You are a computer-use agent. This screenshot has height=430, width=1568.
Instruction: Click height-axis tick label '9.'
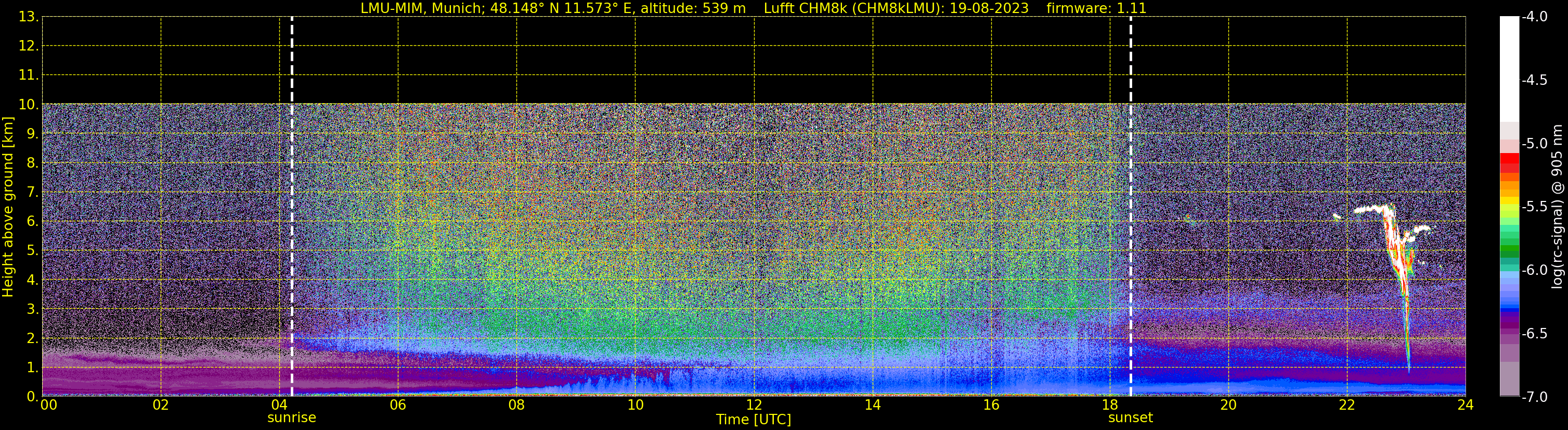[32, 134]
